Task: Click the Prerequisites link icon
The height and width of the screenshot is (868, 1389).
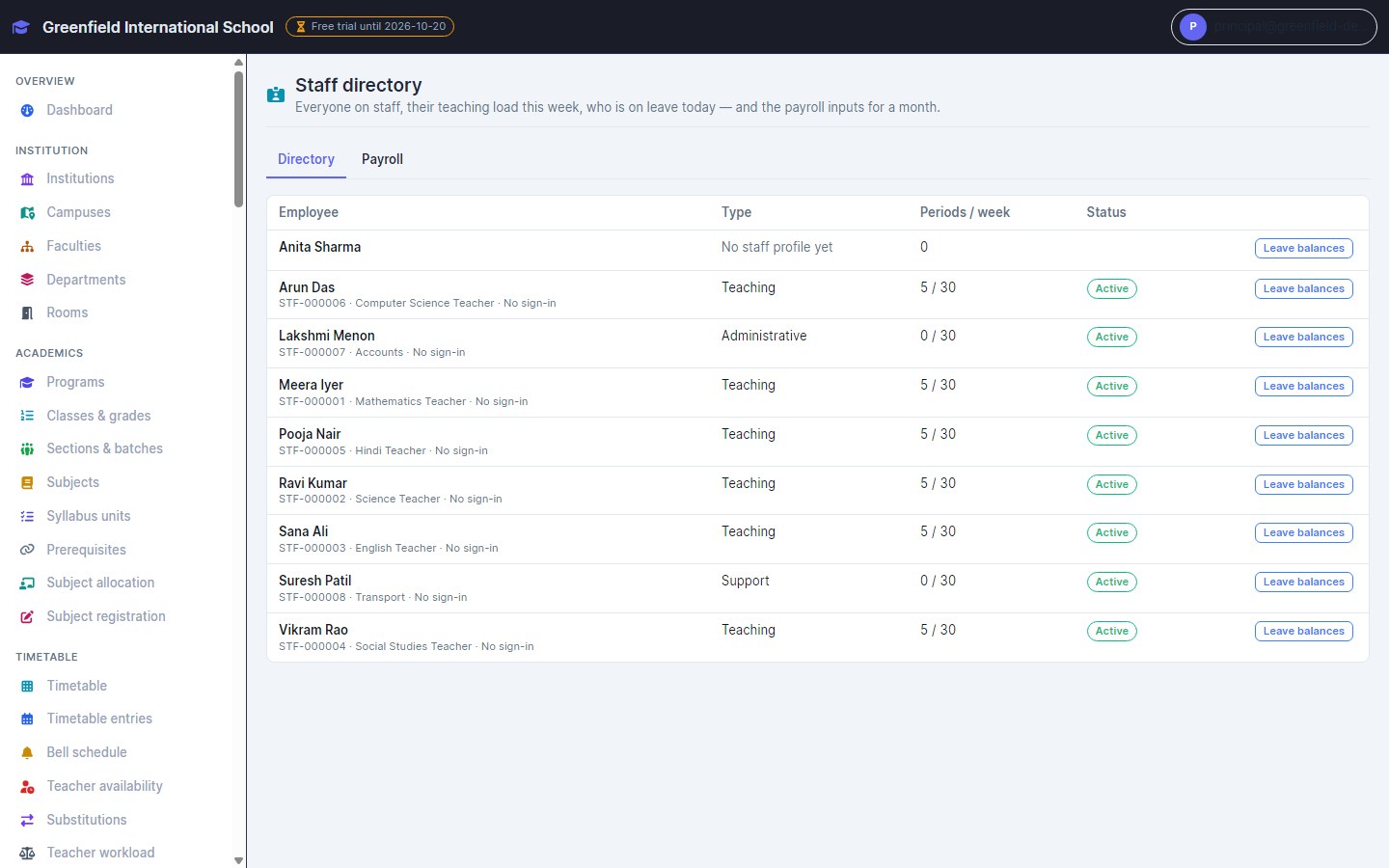Action: click(x=27, y=550)
